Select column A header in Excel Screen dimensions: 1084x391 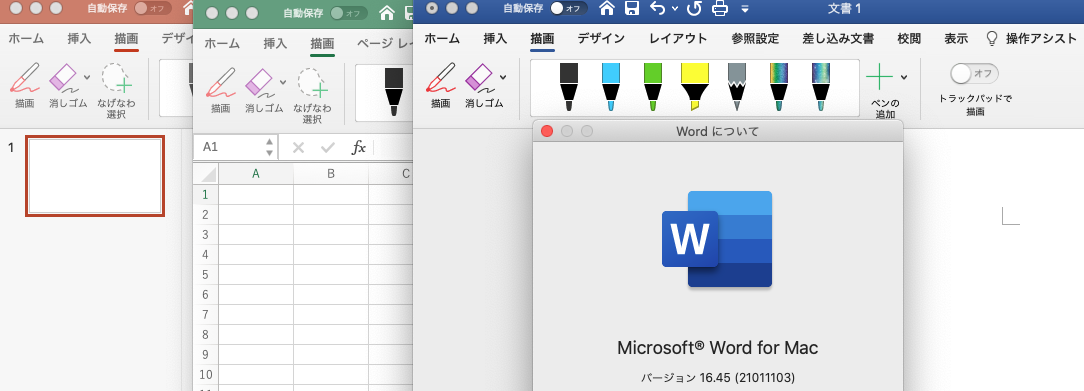click(256, 173)
